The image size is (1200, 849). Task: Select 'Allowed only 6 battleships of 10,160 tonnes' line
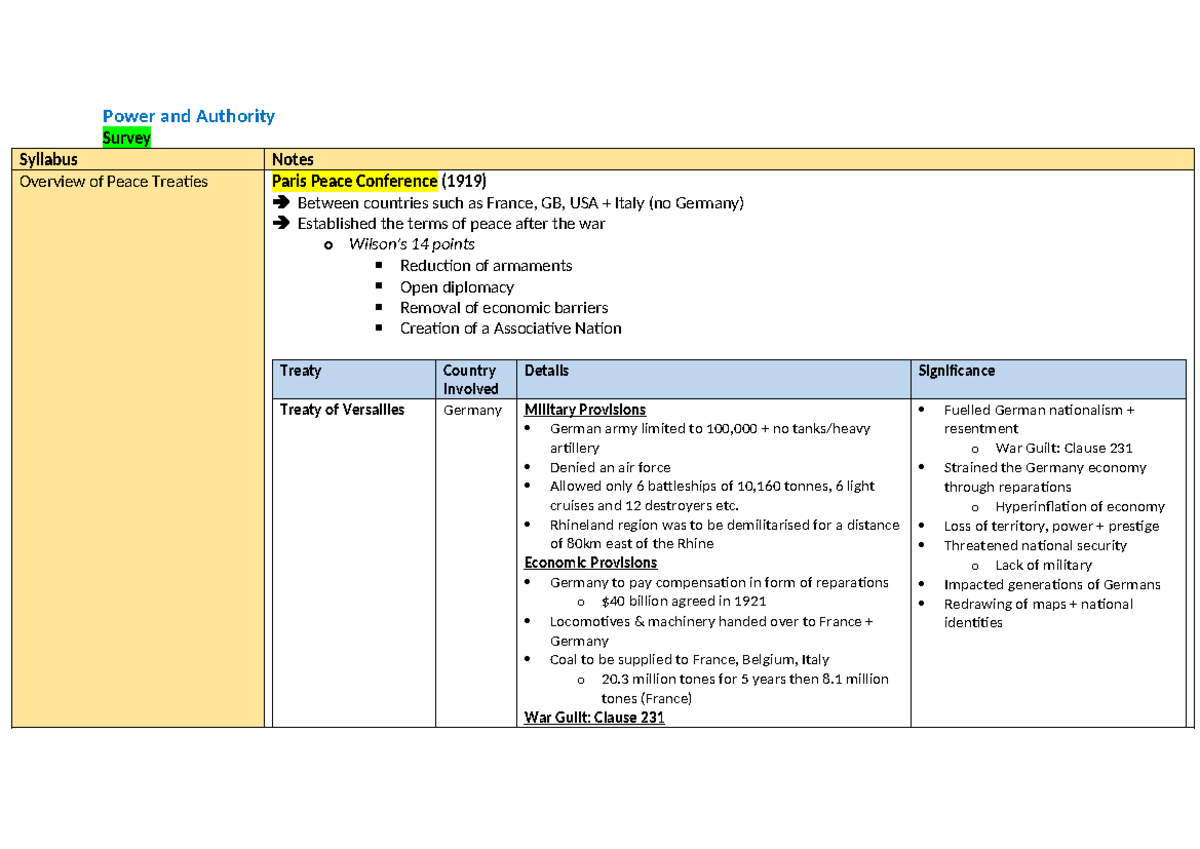712,496
